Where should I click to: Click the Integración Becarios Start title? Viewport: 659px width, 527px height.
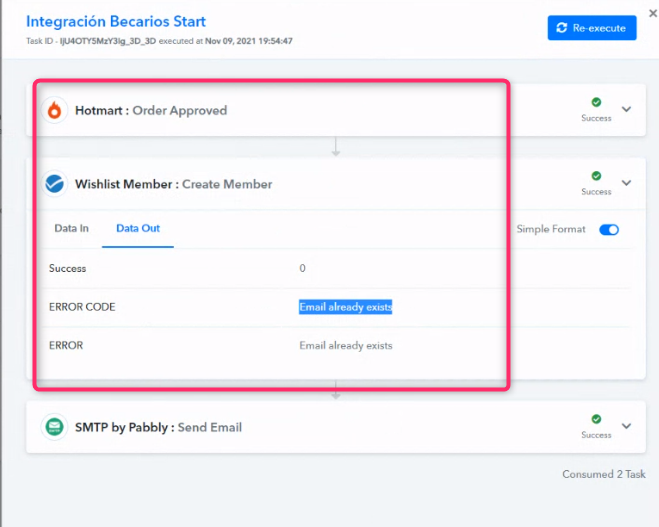pyautogui.click(x=116, y=21)
